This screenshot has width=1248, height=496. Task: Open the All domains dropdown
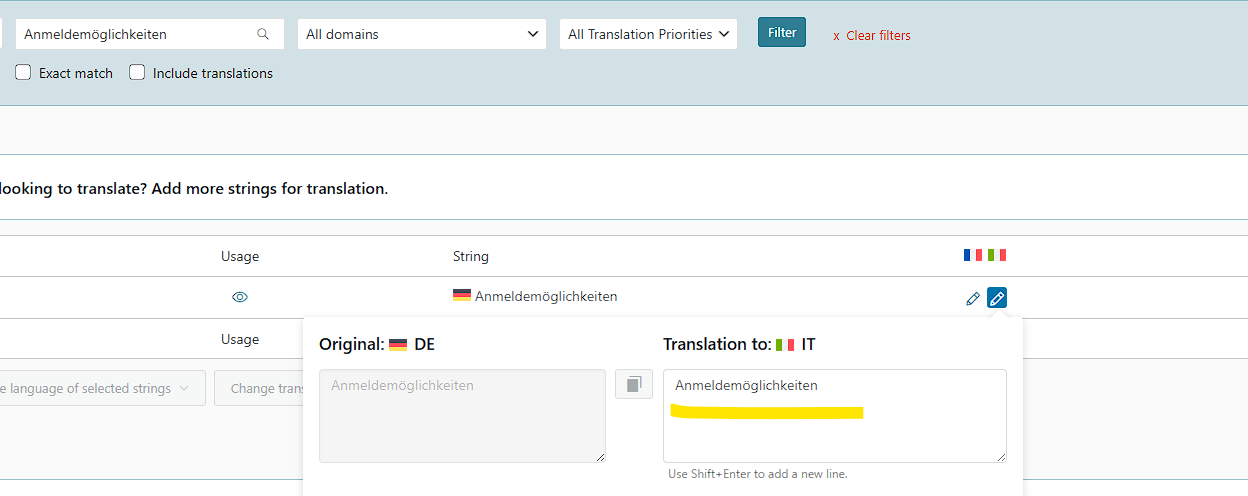[422, 34]
